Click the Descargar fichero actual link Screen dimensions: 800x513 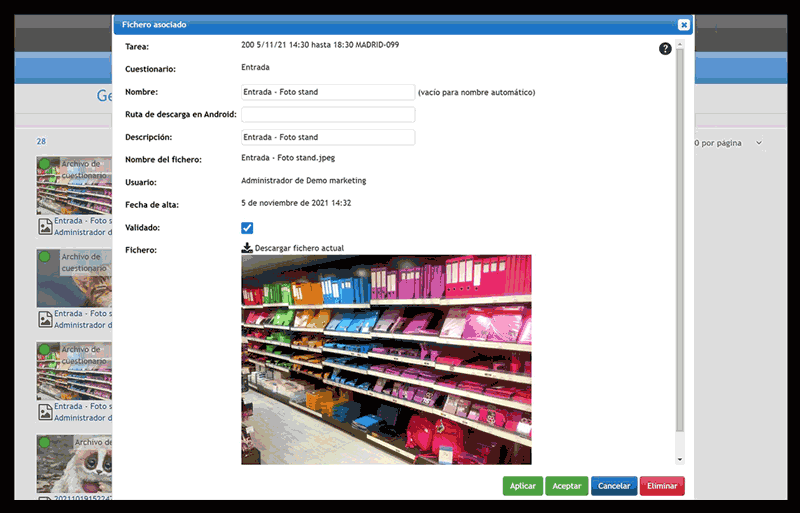(x=299, y=248)
